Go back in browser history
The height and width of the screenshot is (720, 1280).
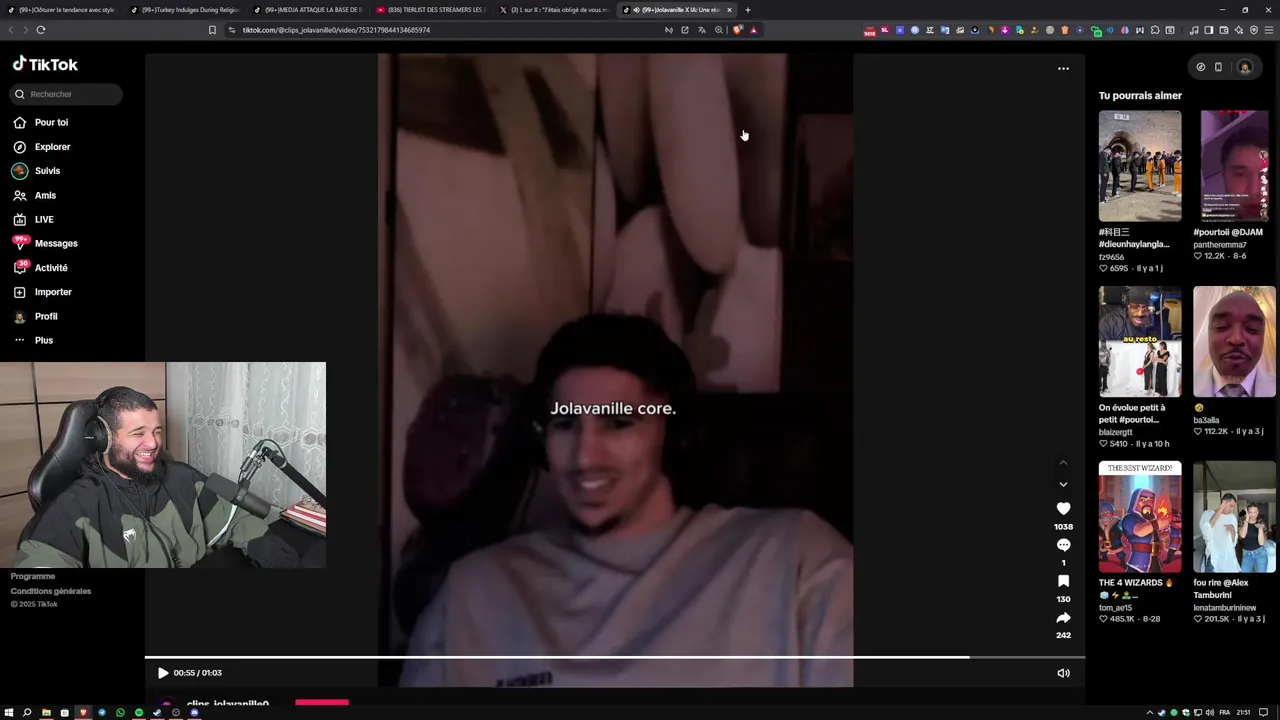[11, 30]
